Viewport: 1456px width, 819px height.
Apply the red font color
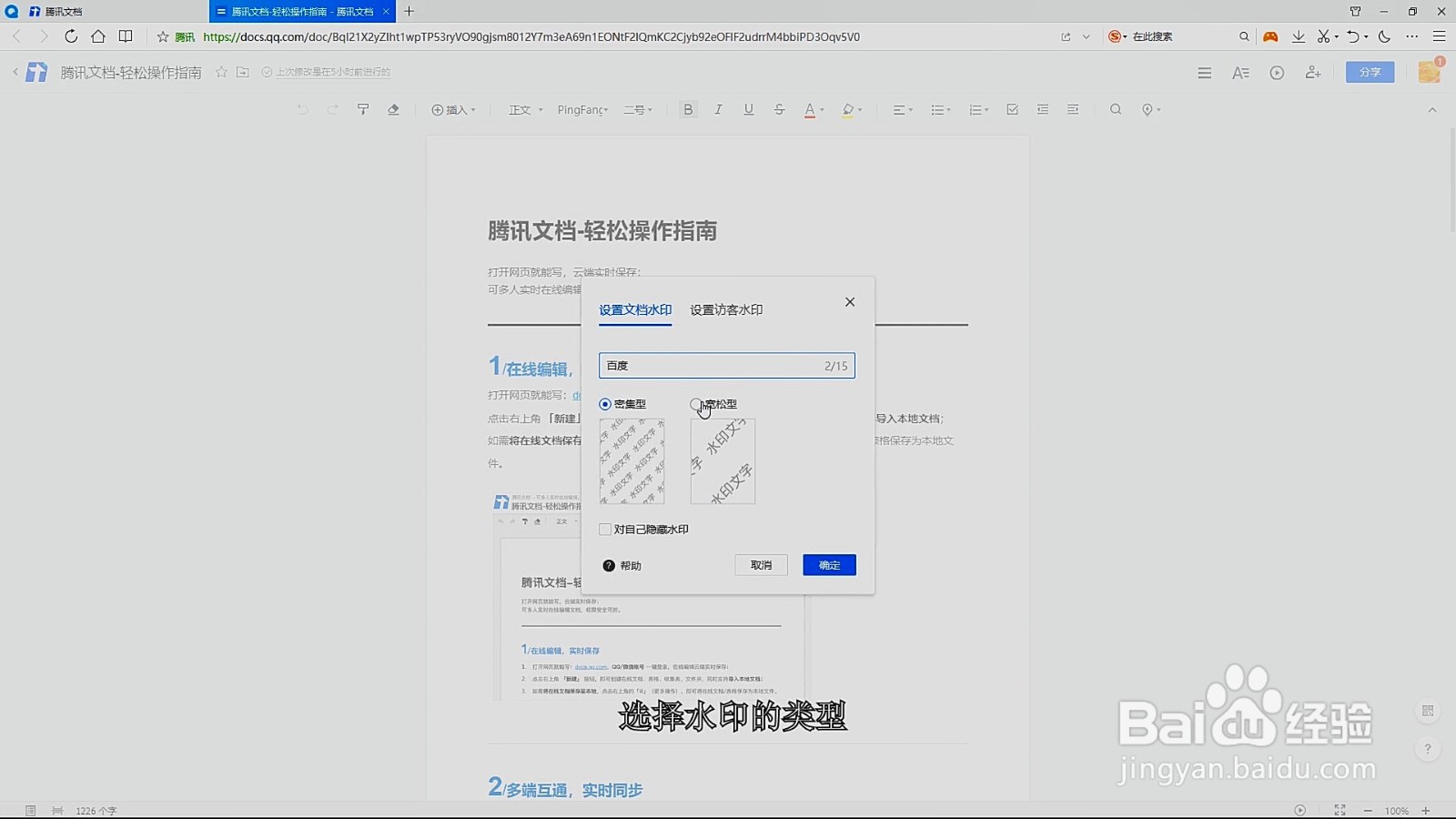click(810, 110)
